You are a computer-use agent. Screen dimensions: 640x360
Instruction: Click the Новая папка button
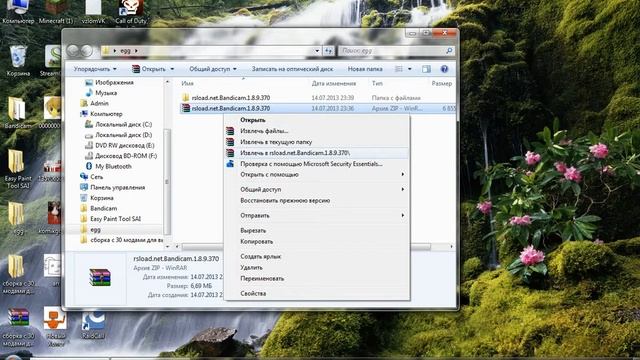pyautogui.click(x=365, y=69)
